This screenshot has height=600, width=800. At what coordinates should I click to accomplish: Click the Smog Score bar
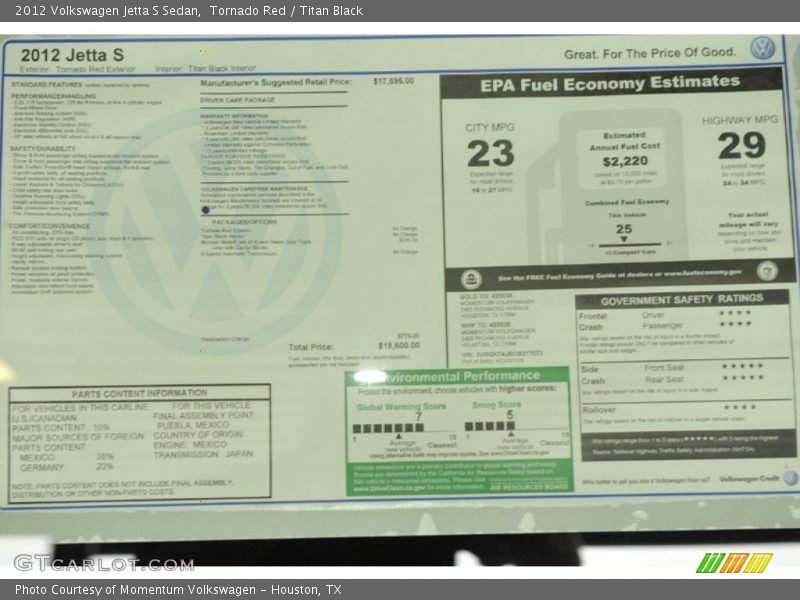[489, 426]
